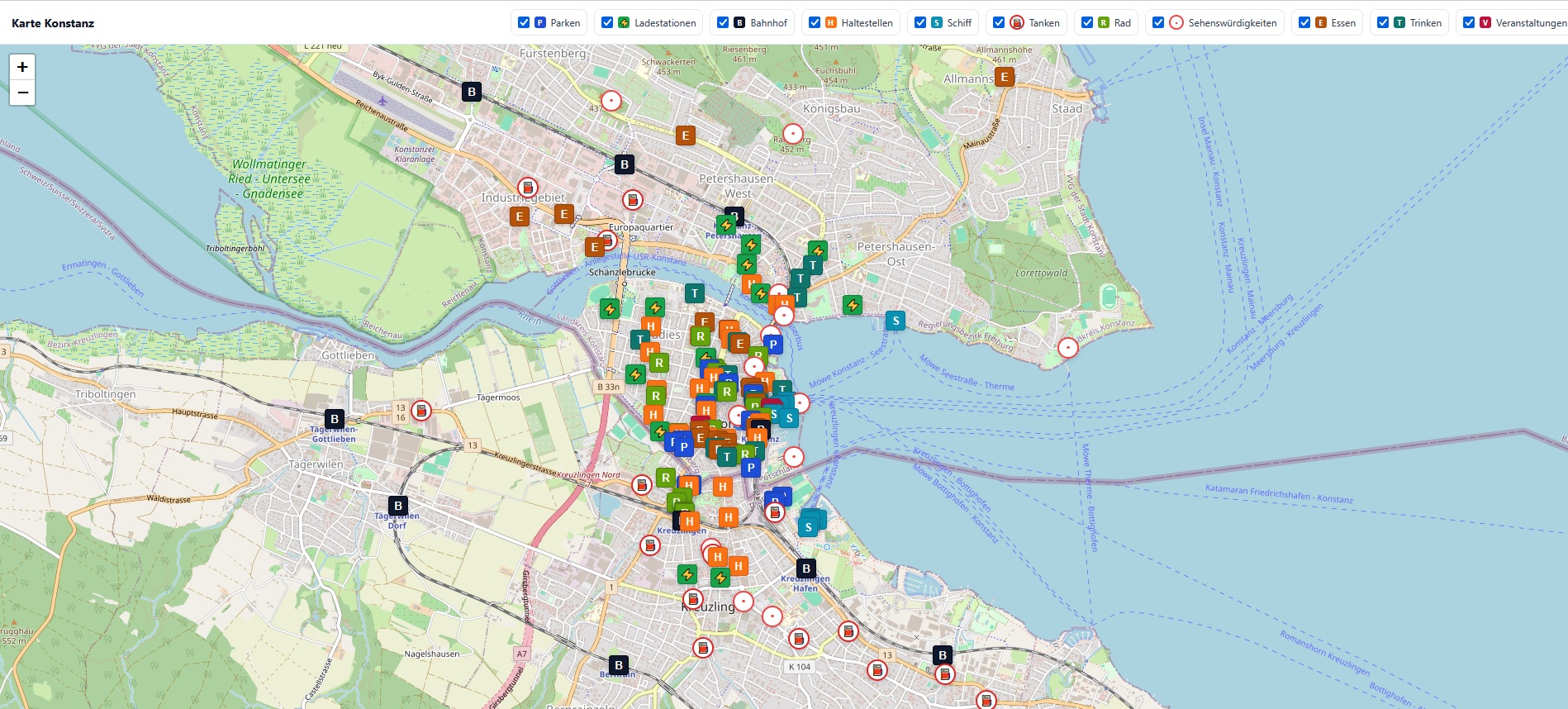Select the Bahnhof marker at Kreuzlingen Hafen
1568x709 pixels.
click(806, 569)
